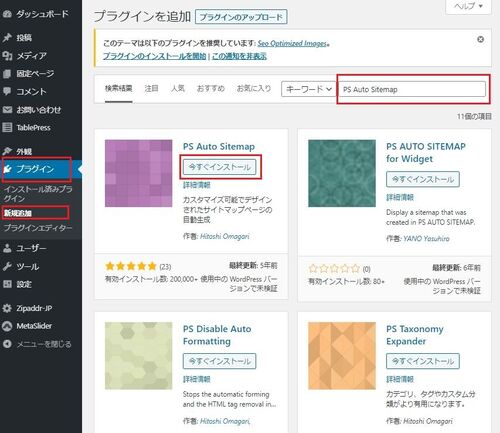
Task: Open the Media library icon
Action: [x=7, y=55]
